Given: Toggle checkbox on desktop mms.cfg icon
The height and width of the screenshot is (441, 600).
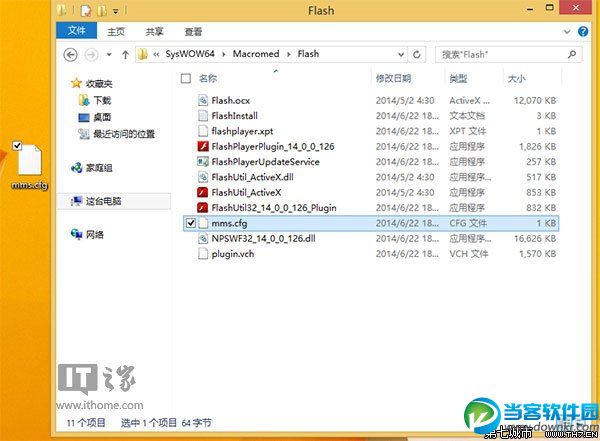Looking at the screenshot, I should pos(17,145).
